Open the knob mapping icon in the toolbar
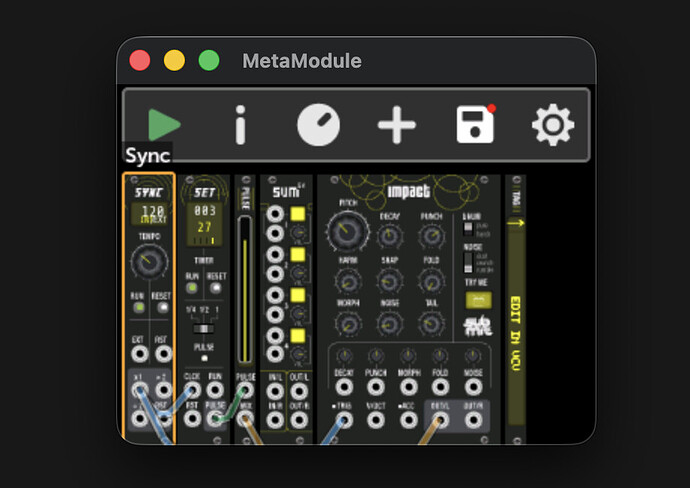Viewport: 690px width, 488px height. pyautogui.click(x=319, y=125)
